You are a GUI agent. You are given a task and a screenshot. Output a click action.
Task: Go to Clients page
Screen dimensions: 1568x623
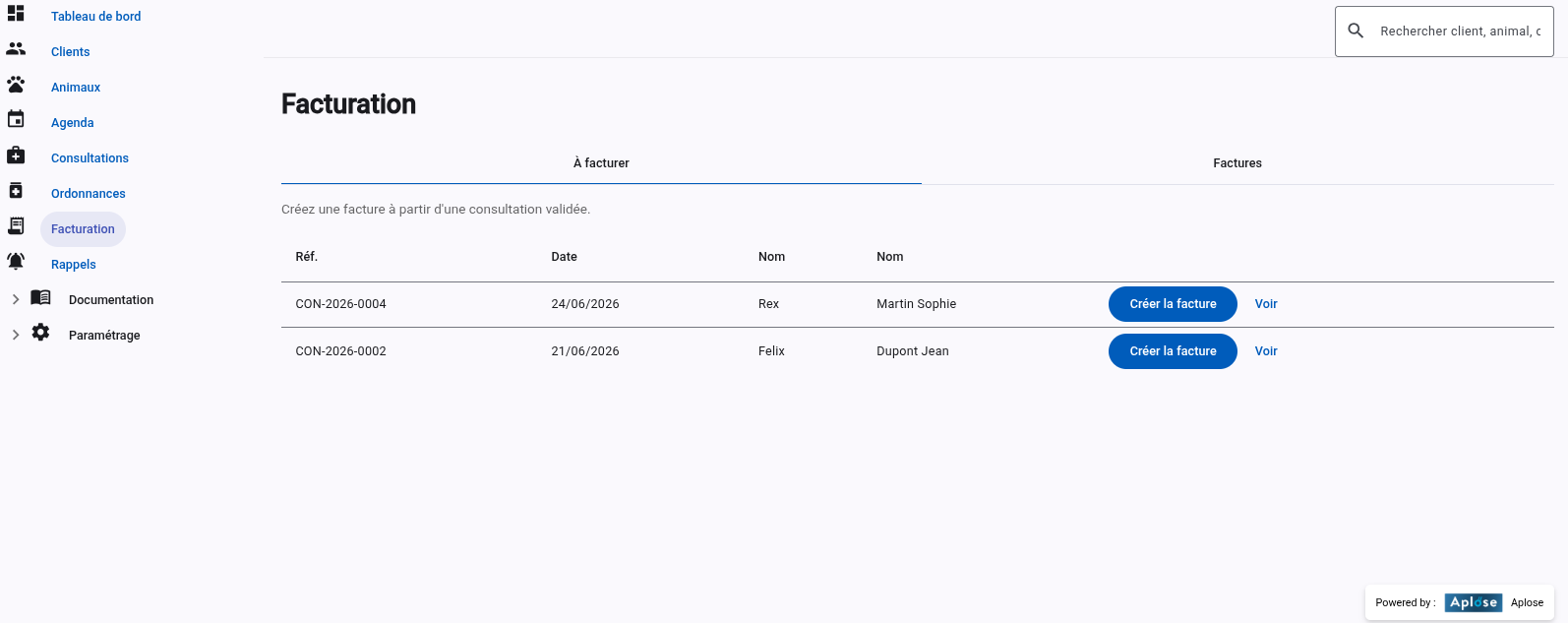[x=70, y=52]
